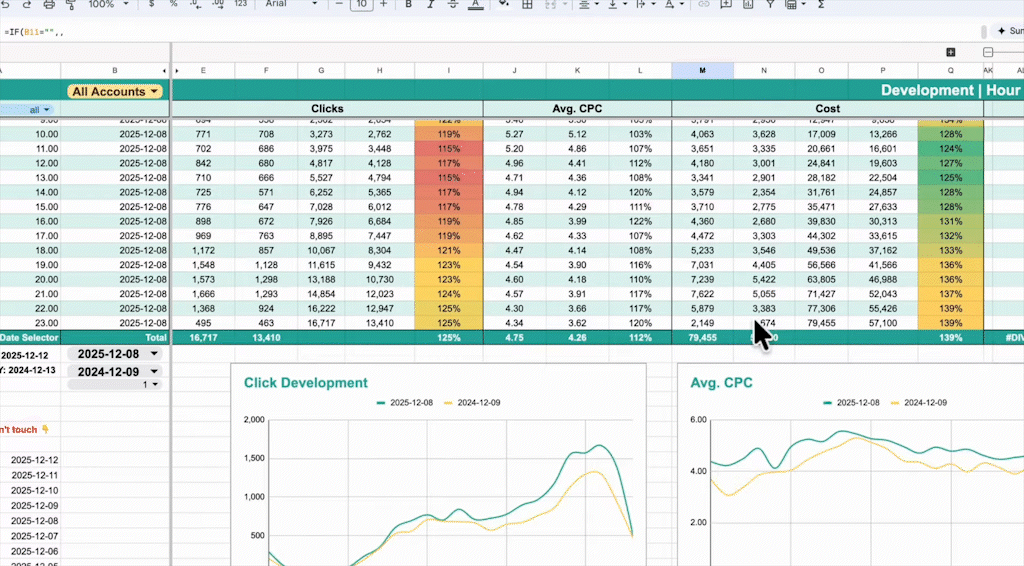1024x566 pixels.
Task: Toggle strikethrough formatting
Action: click(x=452, y=4)
